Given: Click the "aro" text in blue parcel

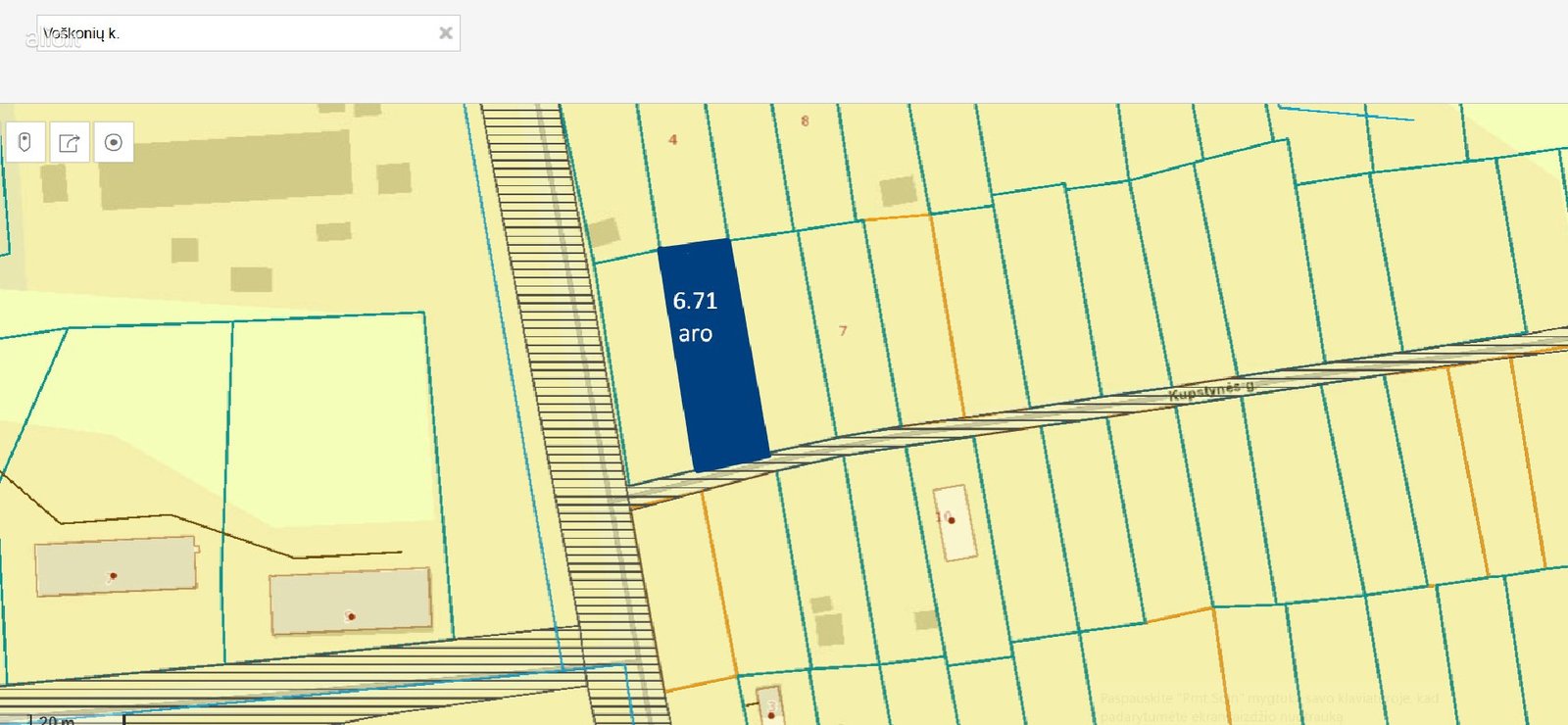Looking at the screenshot, I should tap(695, 334).
